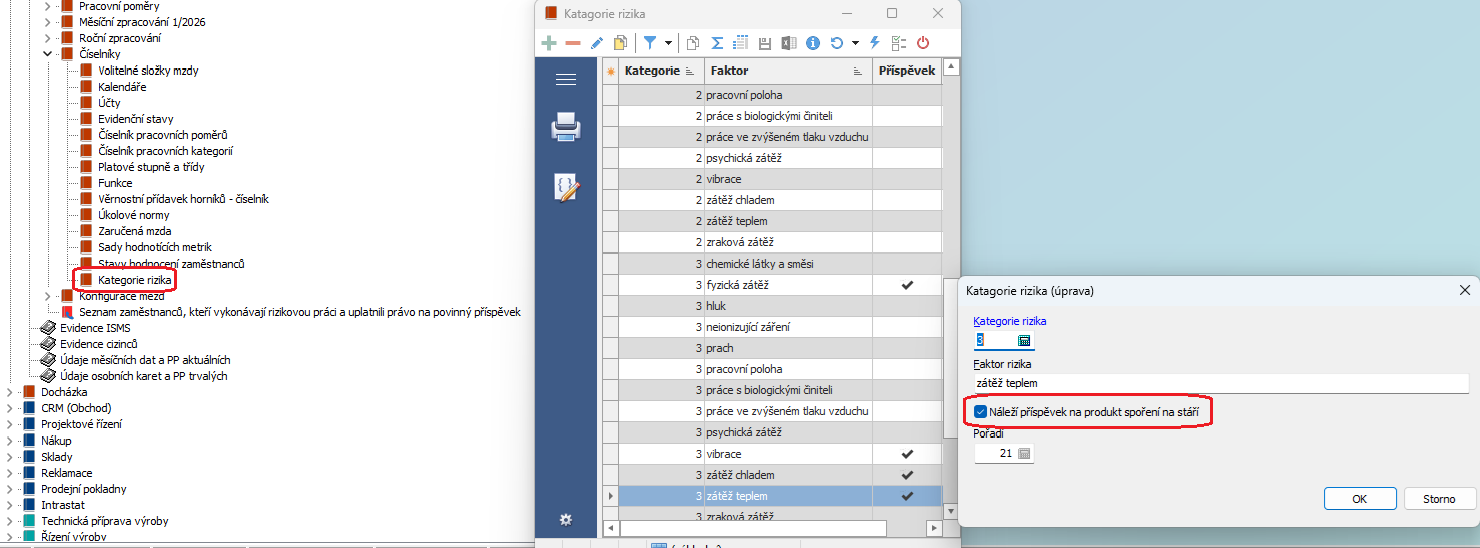Image resolution: width=1480 pixels, height=548 pixels.
Task: Select Kalendáře in the navigation tree
Action: tap(123, 87)
